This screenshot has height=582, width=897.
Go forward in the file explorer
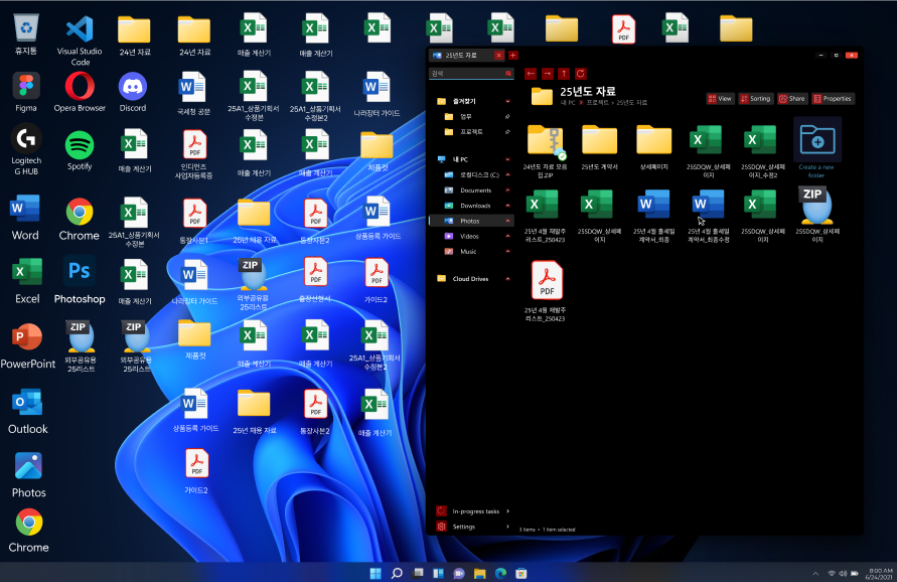(x=547, y=74)
